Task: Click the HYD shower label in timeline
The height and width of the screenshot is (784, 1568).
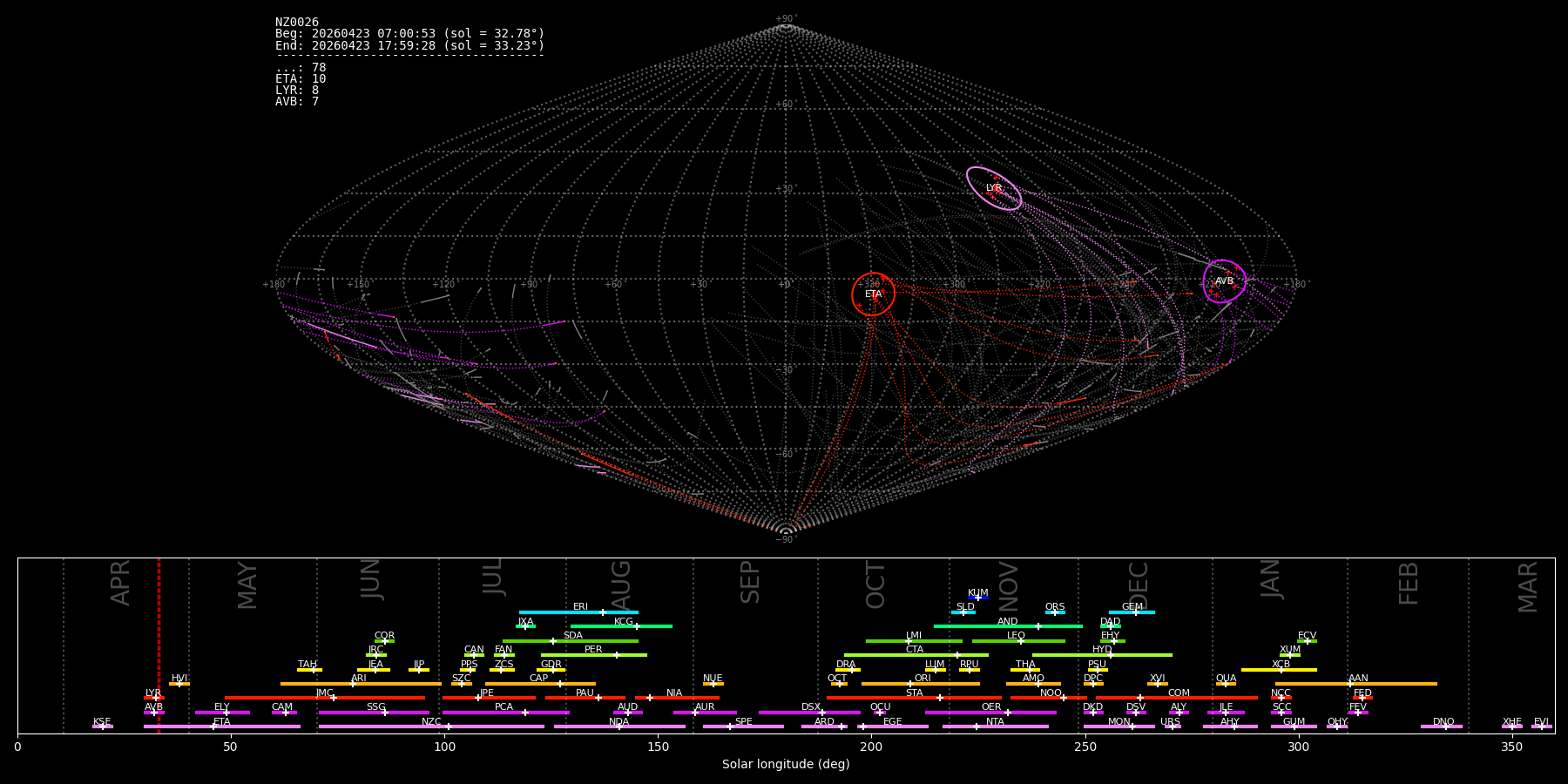Action: 1102,650
